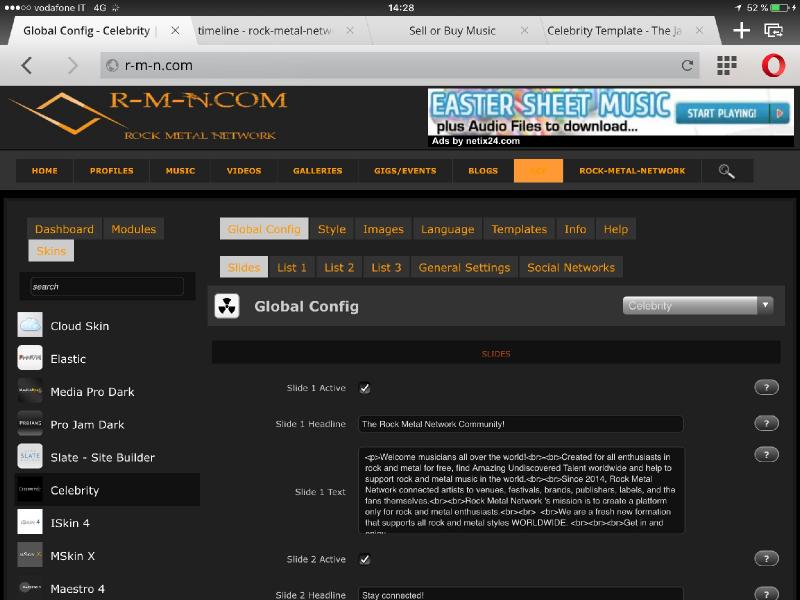
Task: Open help for Slide 1 Active
Action: click(766, 387)
